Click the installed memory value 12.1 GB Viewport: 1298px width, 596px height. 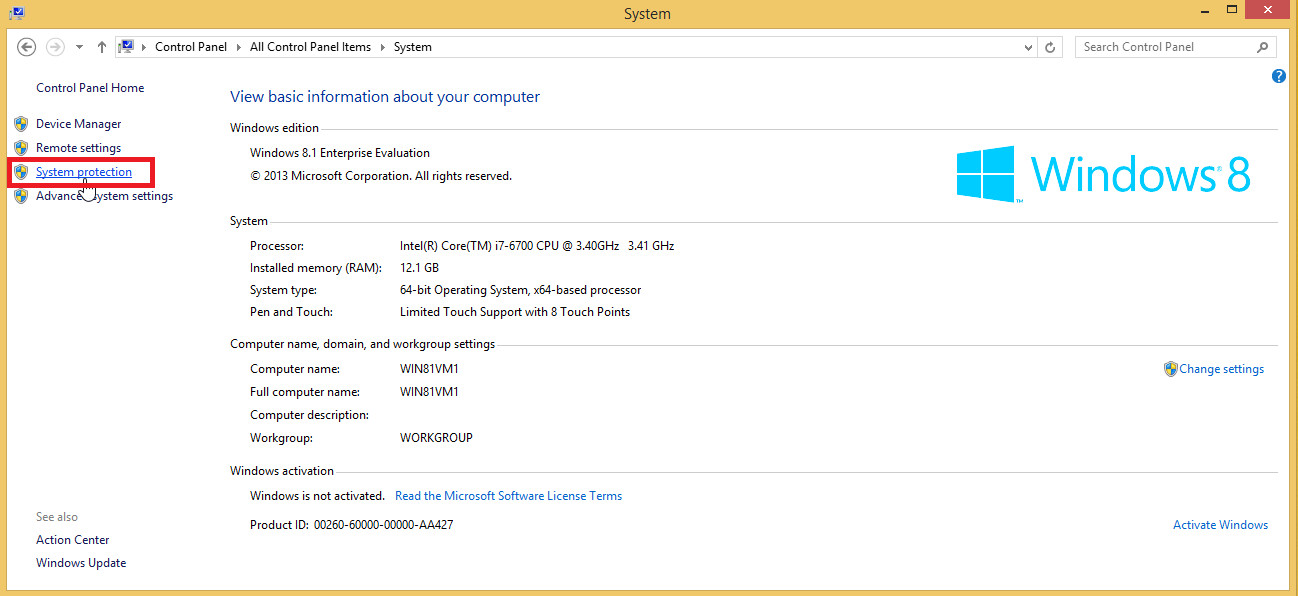(x=419, y=268)
